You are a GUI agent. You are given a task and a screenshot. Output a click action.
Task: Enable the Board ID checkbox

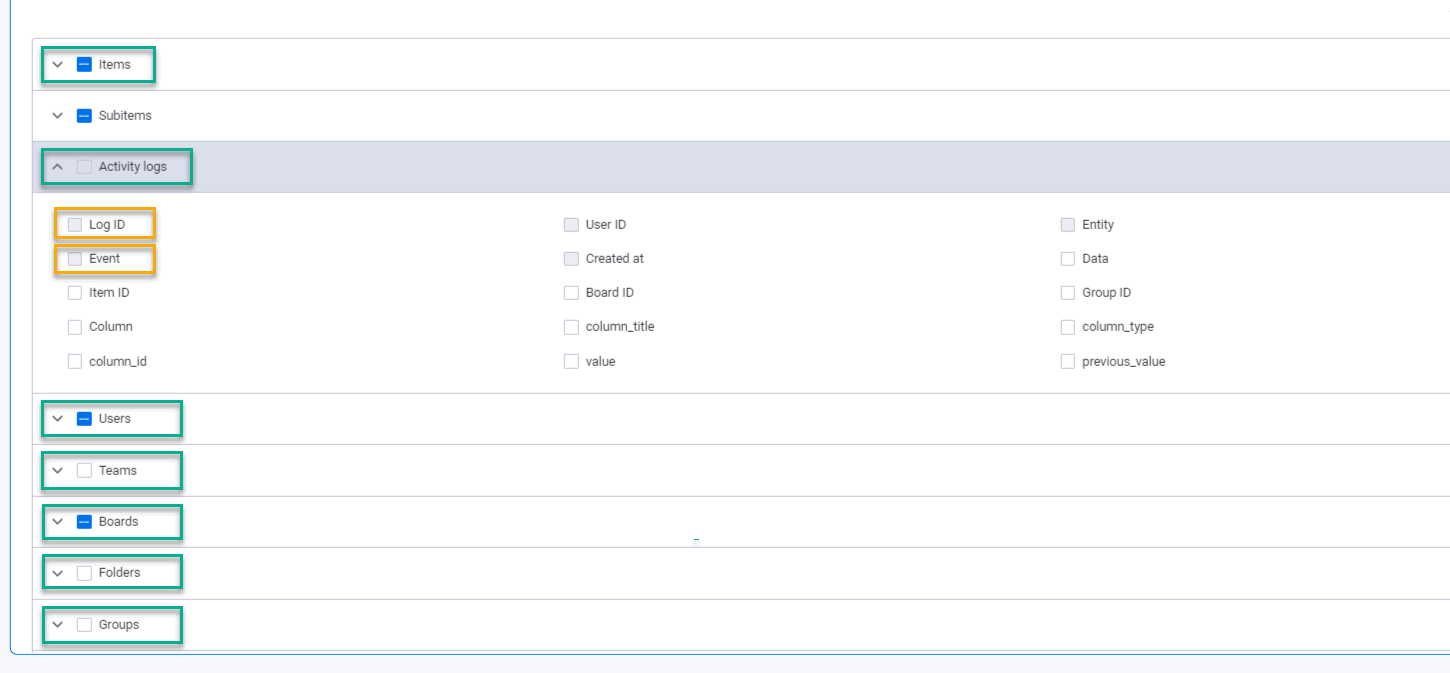pos(570,292)
